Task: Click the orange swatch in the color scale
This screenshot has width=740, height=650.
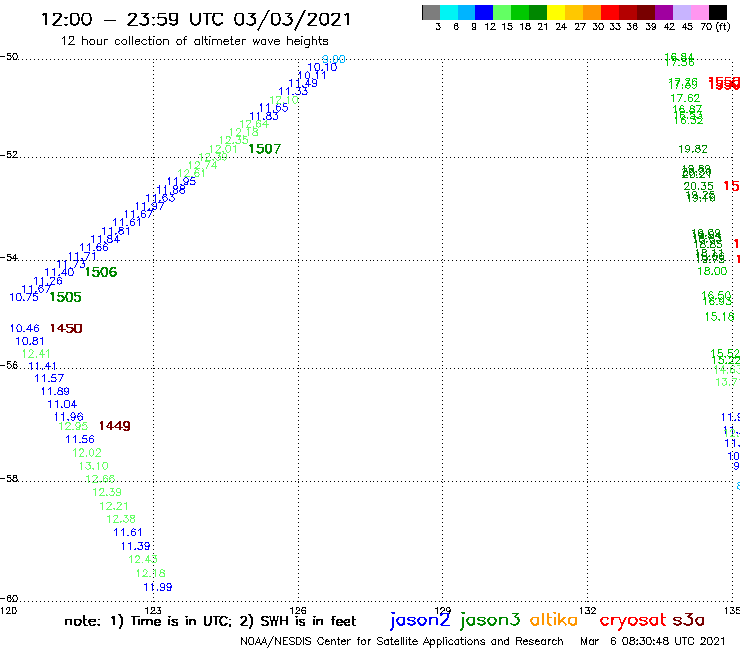Action: point(592,12)
